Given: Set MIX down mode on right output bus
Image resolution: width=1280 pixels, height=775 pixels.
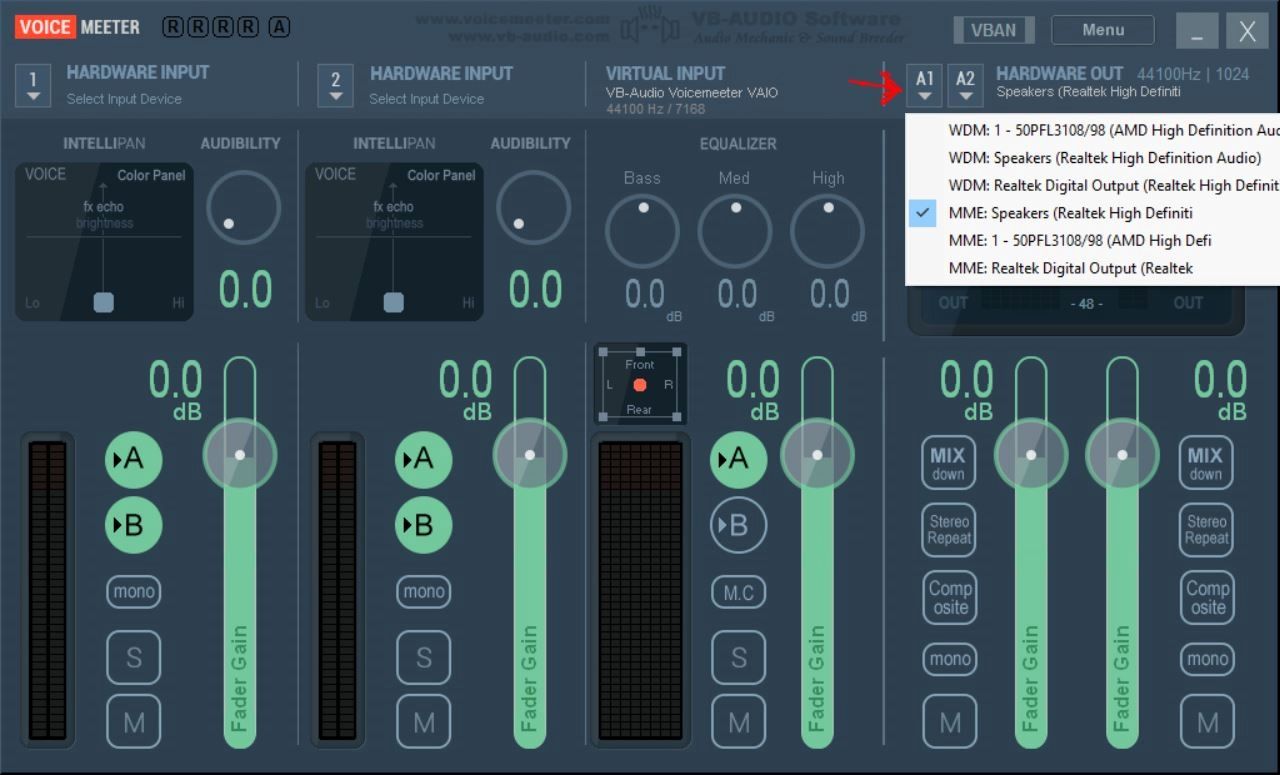Looking at the screenshot, I should coord(1206,463).
